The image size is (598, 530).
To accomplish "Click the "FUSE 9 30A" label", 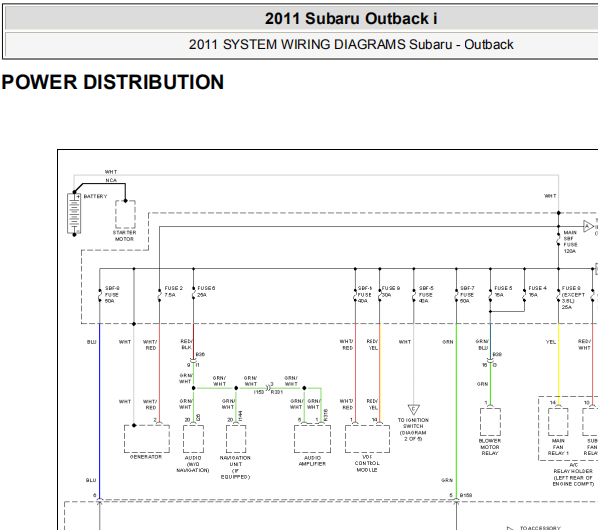I will 391,291.
